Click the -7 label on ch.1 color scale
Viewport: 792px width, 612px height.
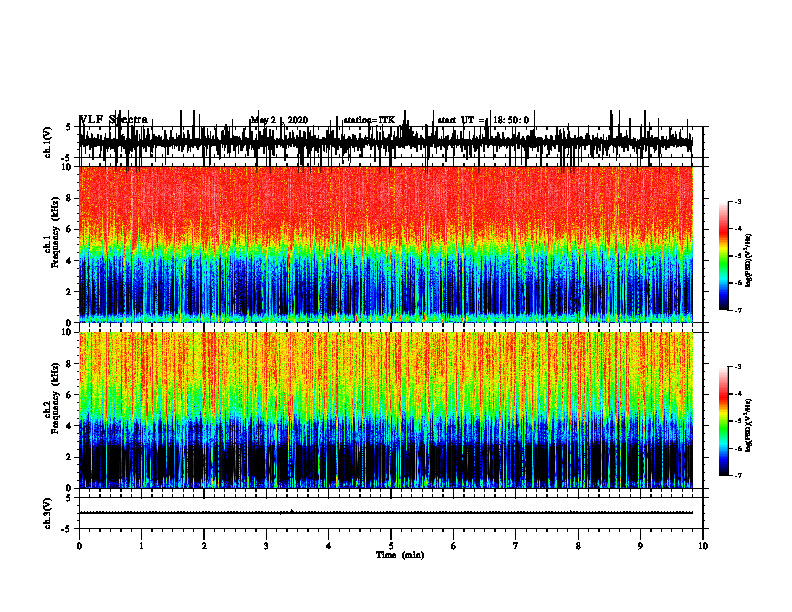(x=738, y=310)
